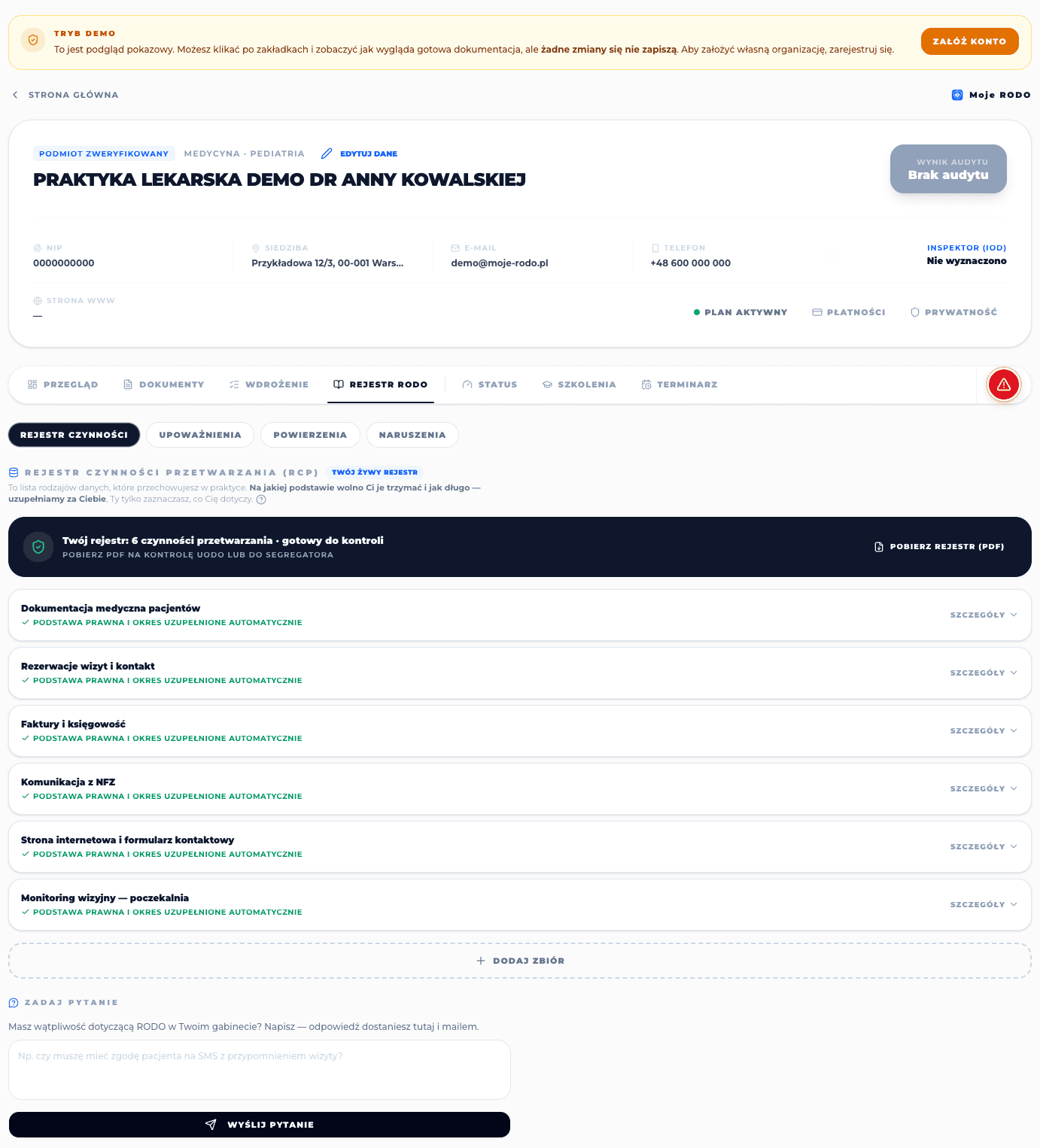Click the paper plane icon on Wyślij pytanie
This screenshot has height=1148, width=1040.
coord(211,1125)
